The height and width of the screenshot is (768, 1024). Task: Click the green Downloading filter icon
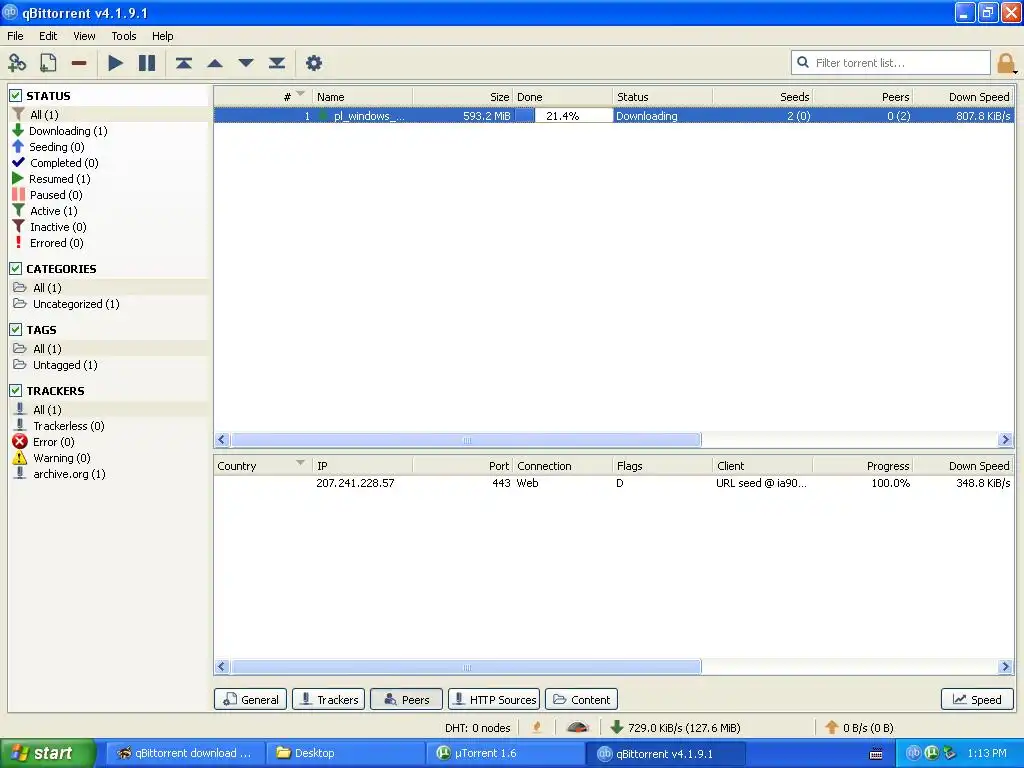pos(18,131)
